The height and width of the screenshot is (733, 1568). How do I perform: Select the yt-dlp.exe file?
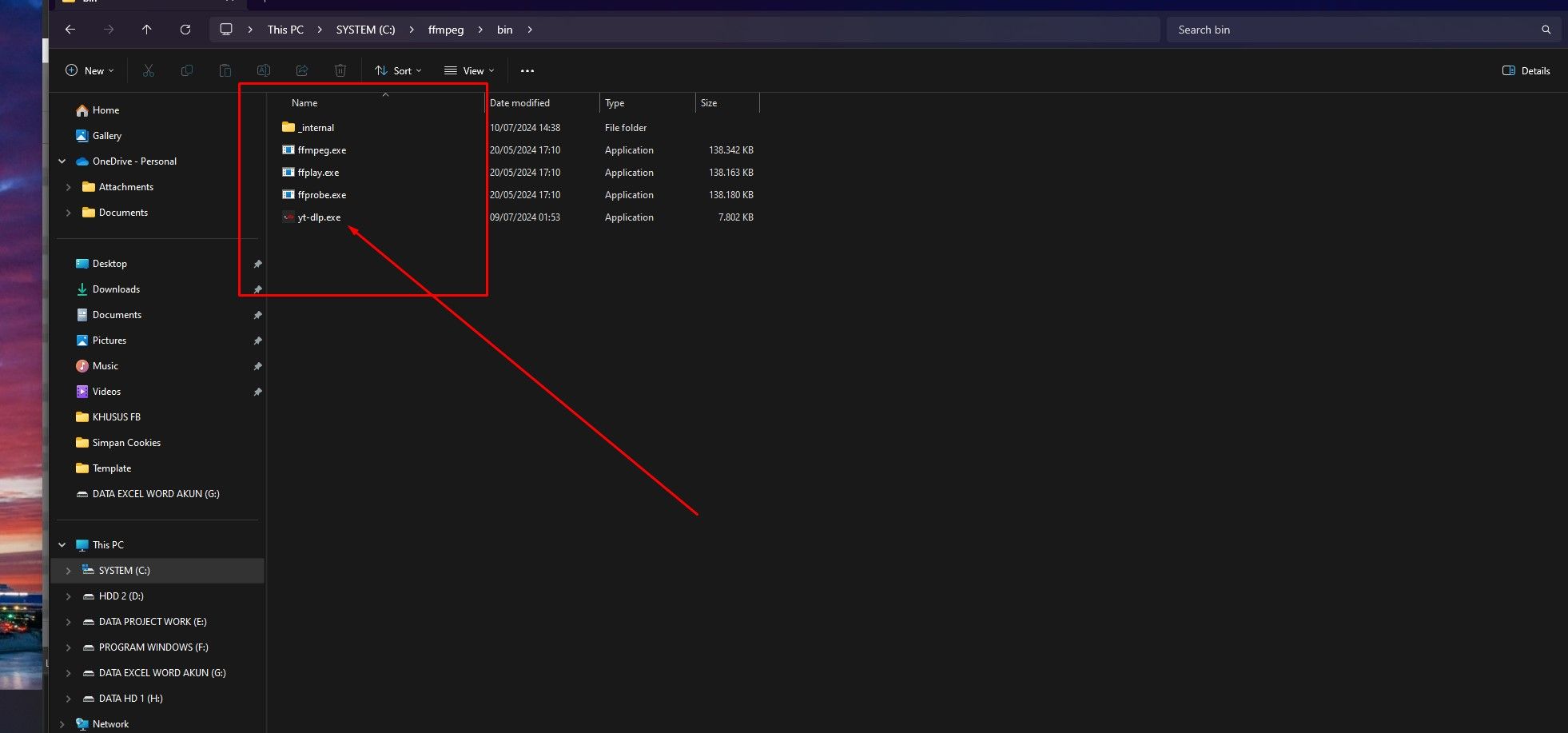[319, 217]
